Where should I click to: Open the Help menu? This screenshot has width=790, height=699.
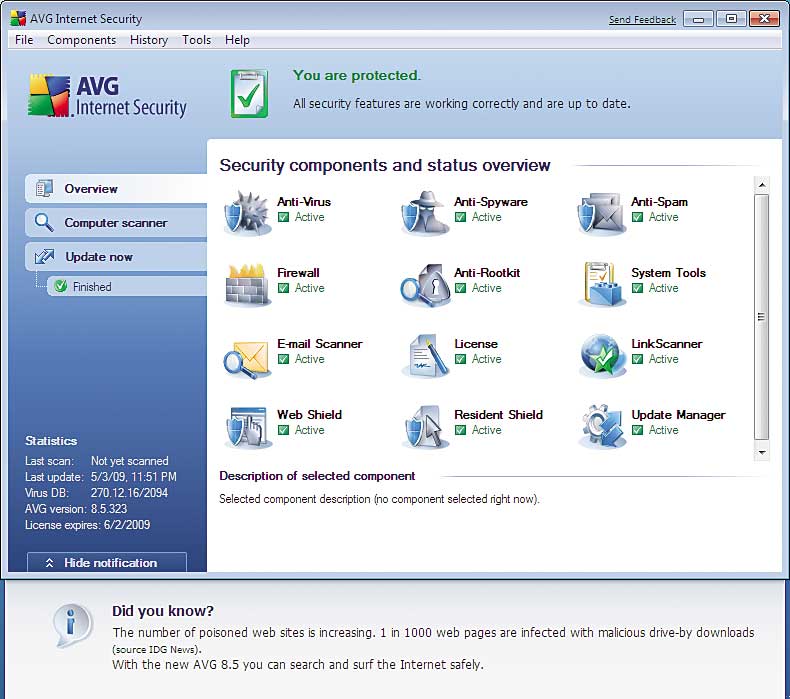[x=237, y=40]
